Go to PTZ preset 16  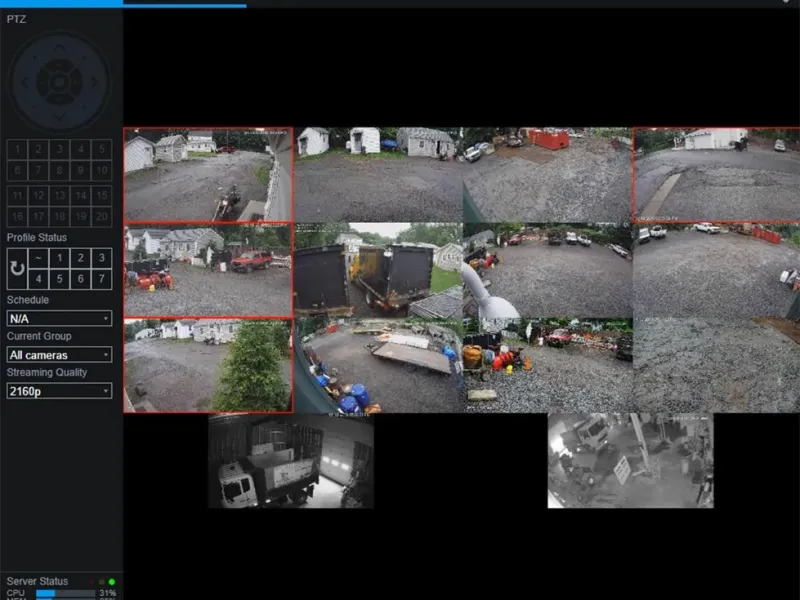click(17, 216)
